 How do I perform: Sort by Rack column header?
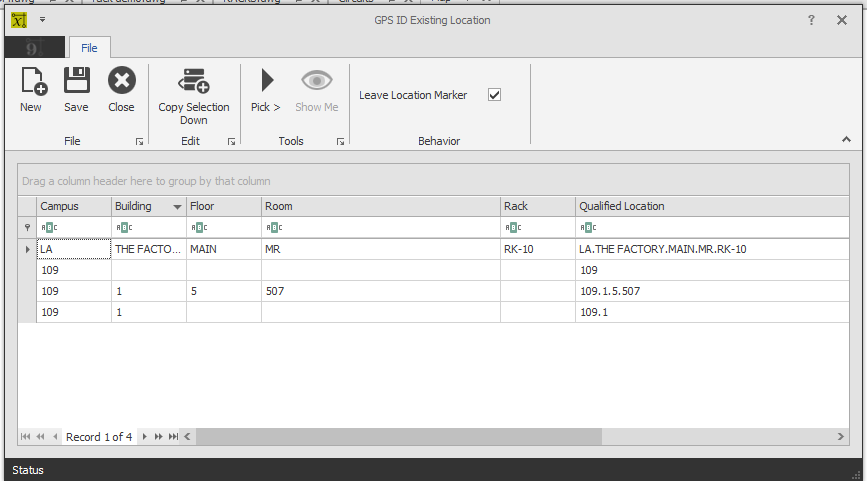point(538,206)
